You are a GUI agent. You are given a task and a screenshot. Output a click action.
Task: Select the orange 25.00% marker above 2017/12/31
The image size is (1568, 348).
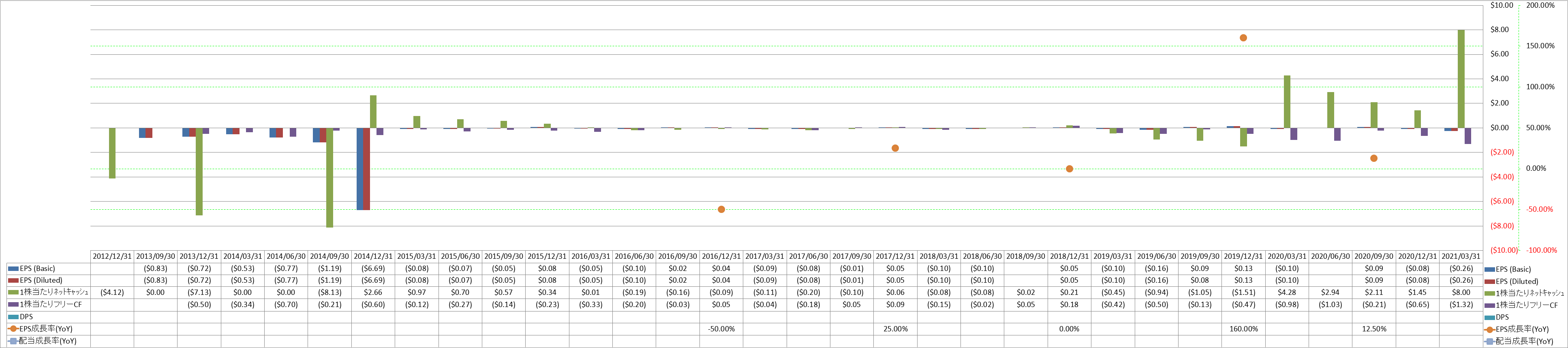point(895,148)
